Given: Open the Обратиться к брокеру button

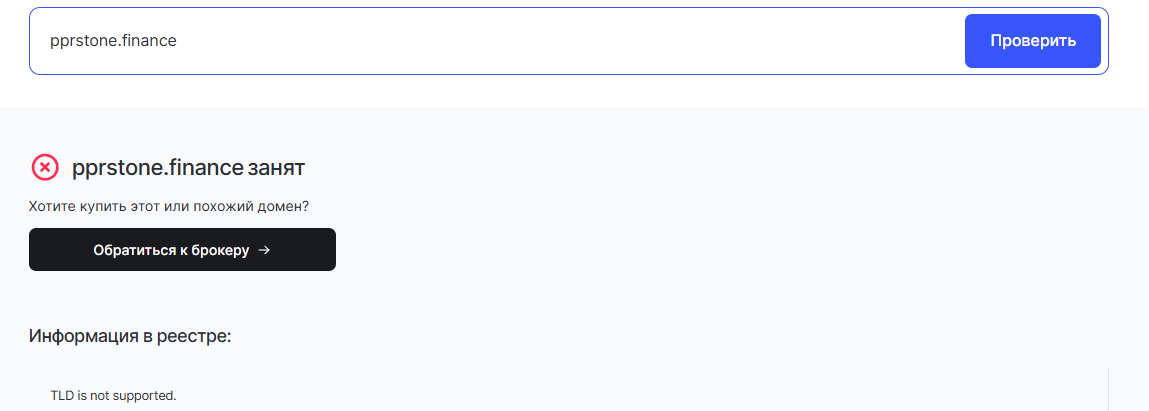Looking at the screenshot, I should tap(182, 250).
